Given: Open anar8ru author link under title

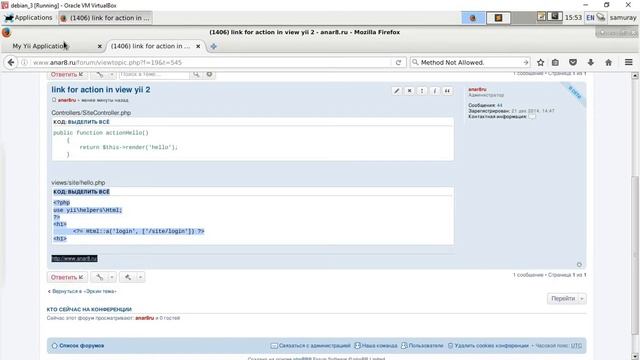Looking at the screenshot, I should pos(67,100).
